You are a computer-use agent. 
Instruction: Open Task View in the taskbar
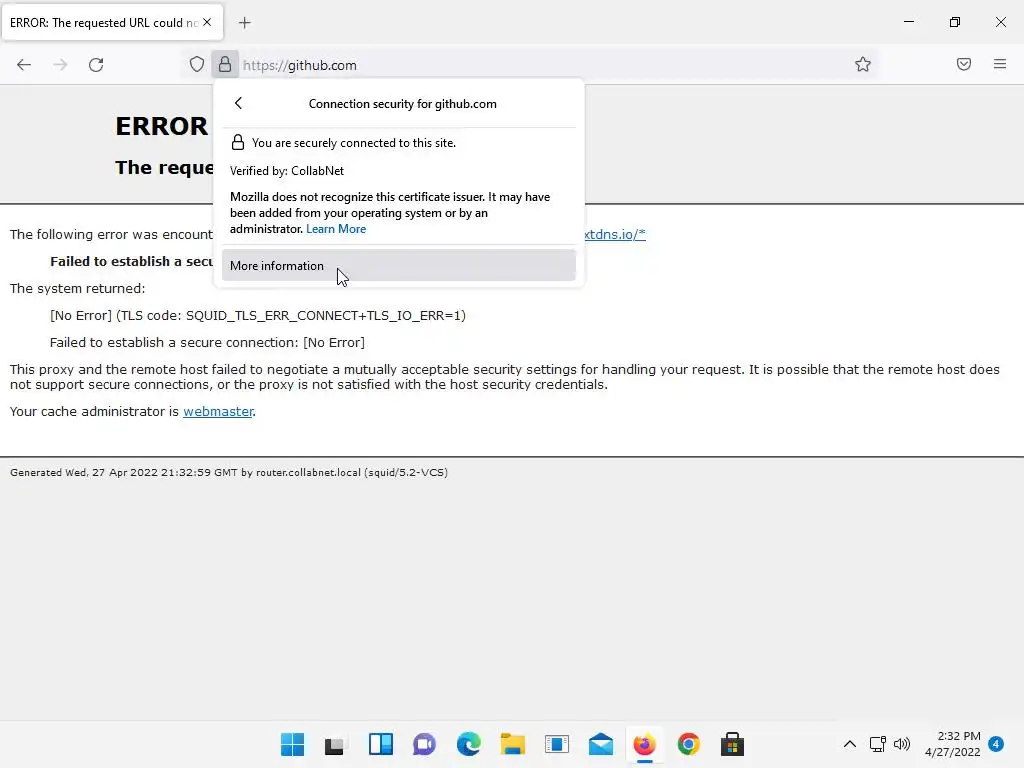(336, 744)
